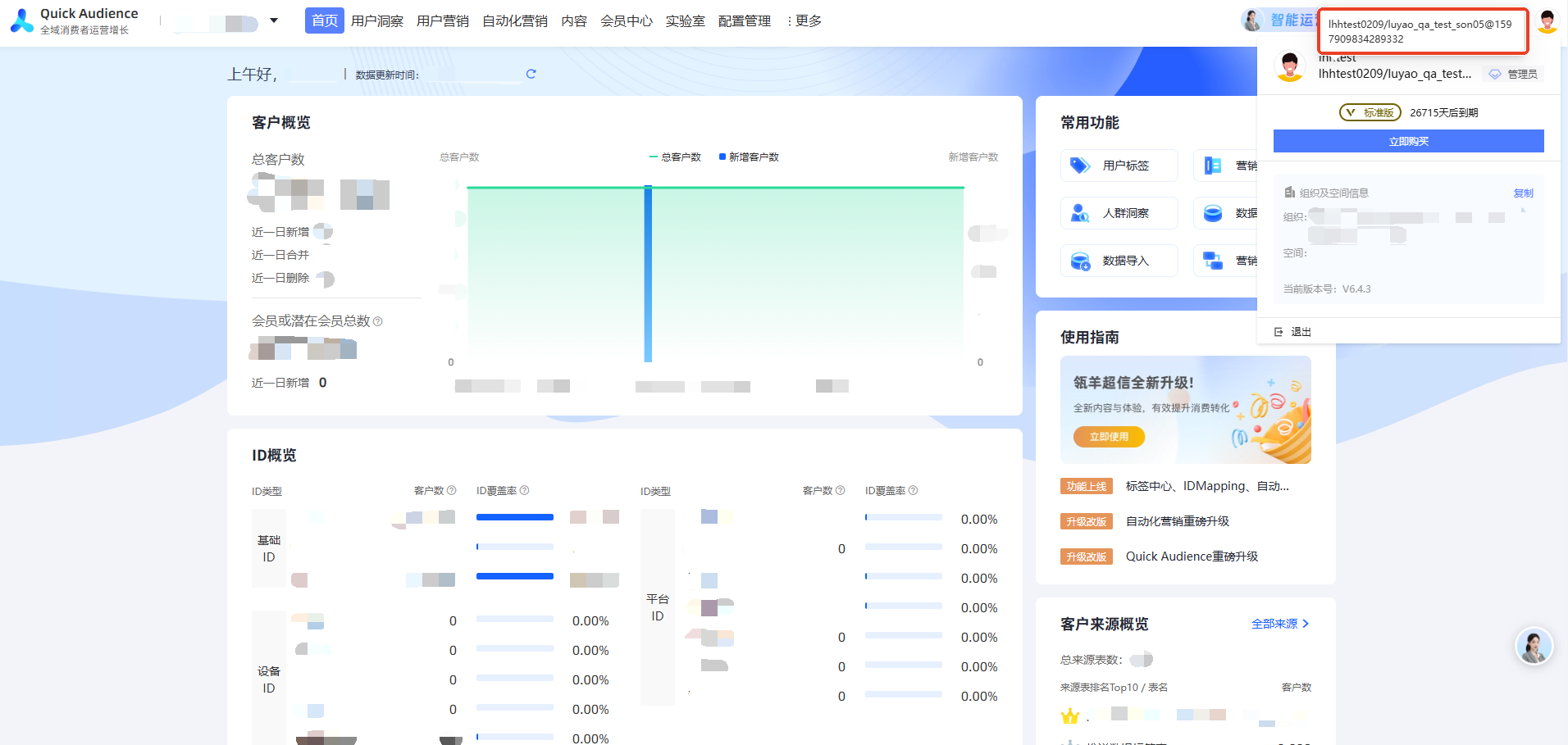Click the ID覆盖率 help icon in 平台ID table
Viewport: 1568px width, 745px height.
[914, 490]
